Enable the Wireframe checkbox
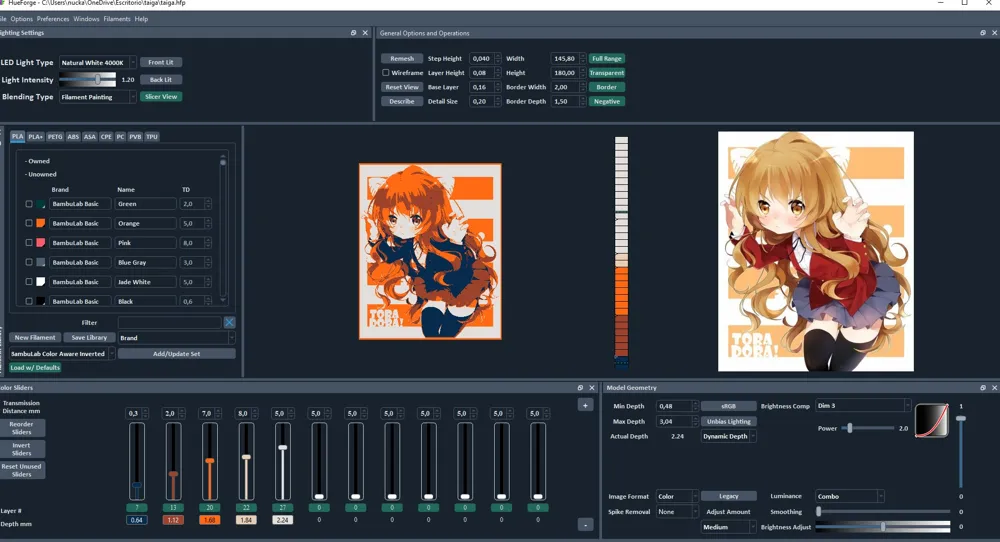 386,73
